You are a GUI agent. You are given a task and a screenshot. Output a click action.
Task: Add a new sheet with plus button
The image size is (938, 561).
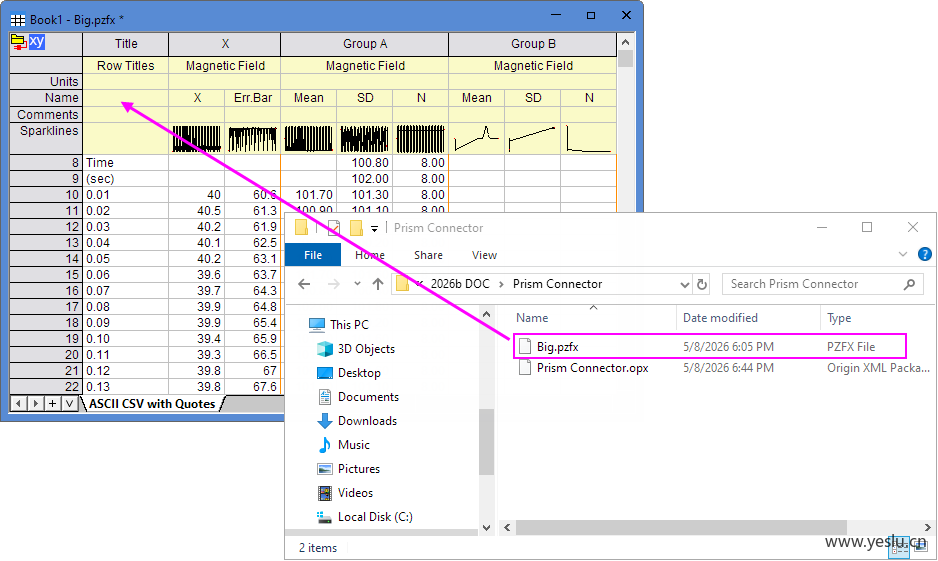pos(53,404)
